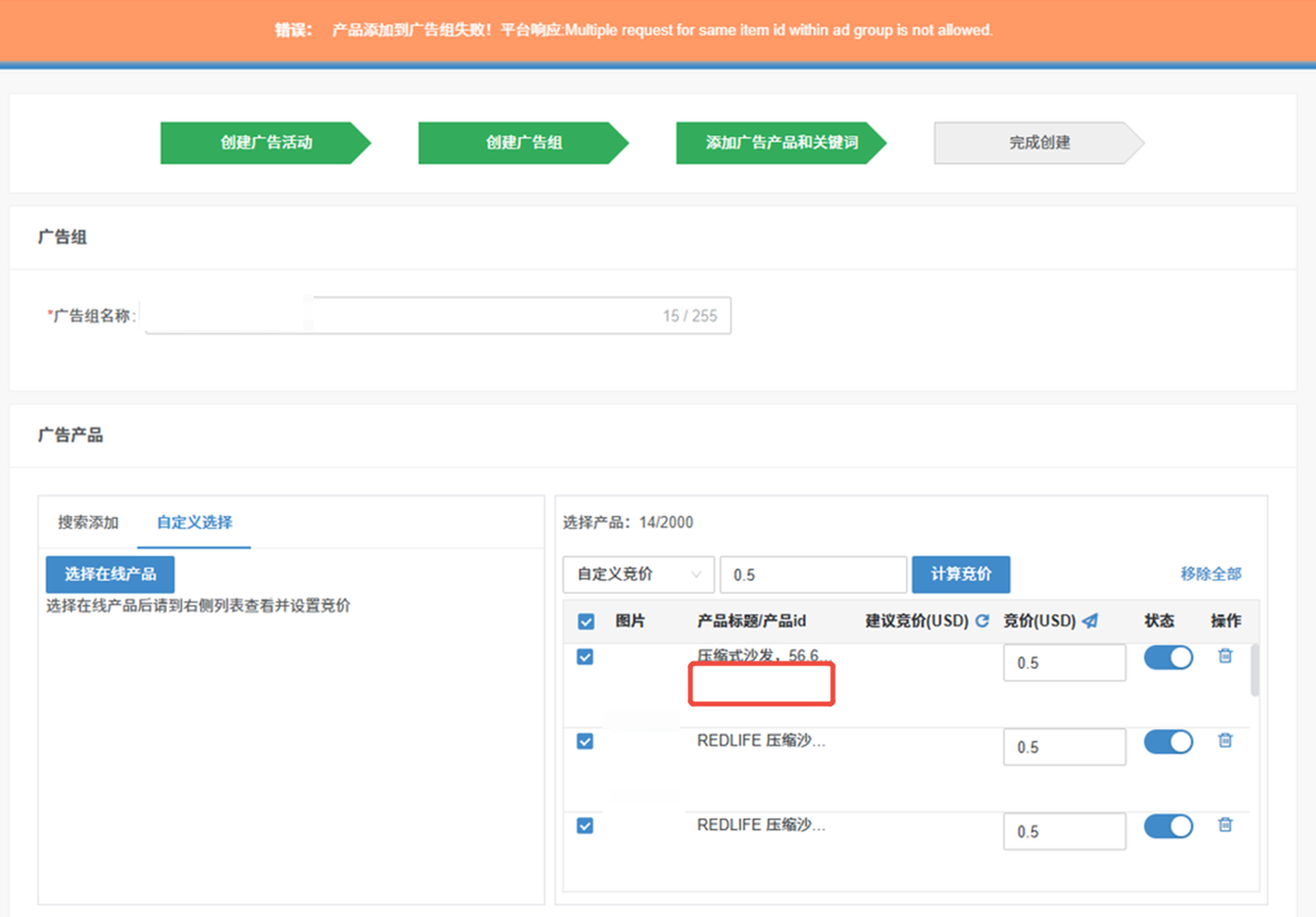This screenshot has height=917, width=1316.
Task: Click paper plane icon beside 竞价(USD)
Action: pos(1090,620)
